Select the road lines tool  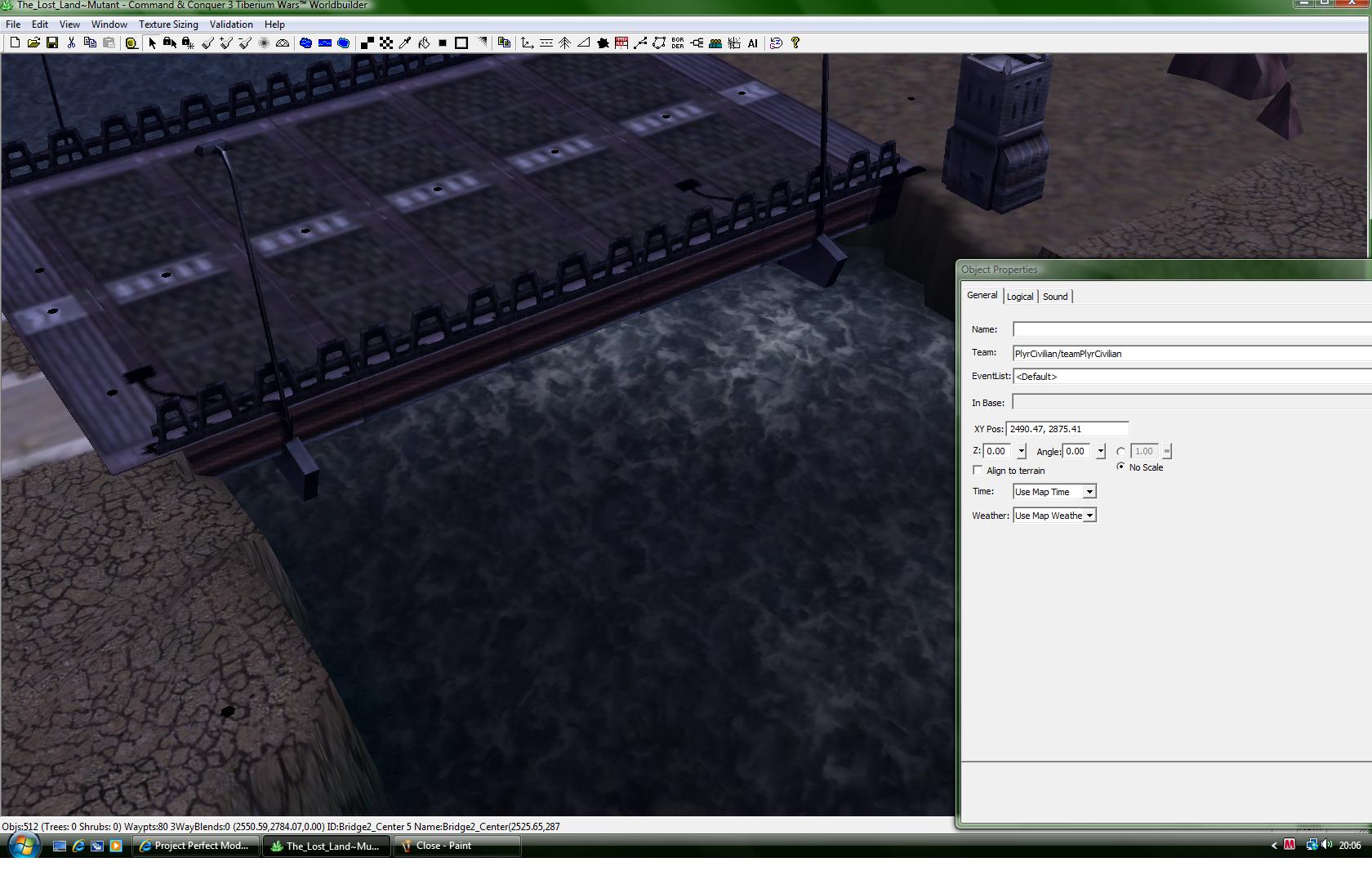(546, 42)
